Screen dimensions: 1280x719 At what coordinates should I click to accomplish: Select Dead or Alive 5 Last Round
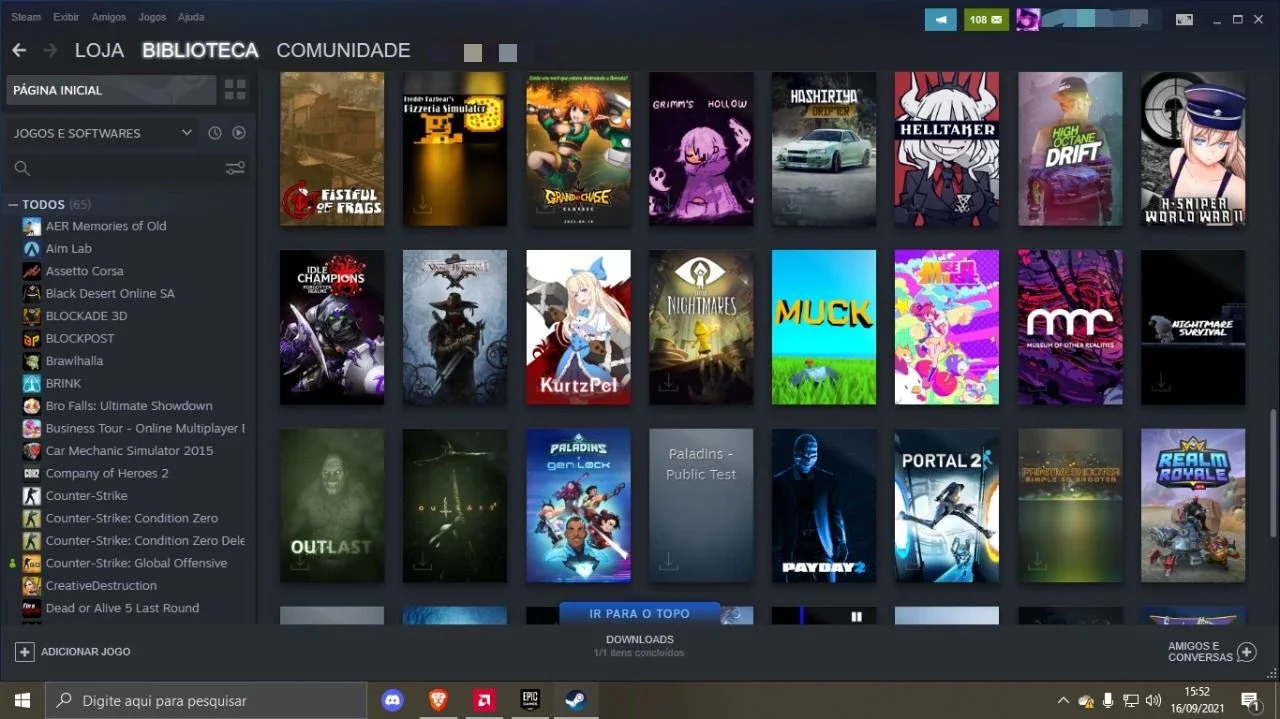pyautogui.click(x=122, y=608)
